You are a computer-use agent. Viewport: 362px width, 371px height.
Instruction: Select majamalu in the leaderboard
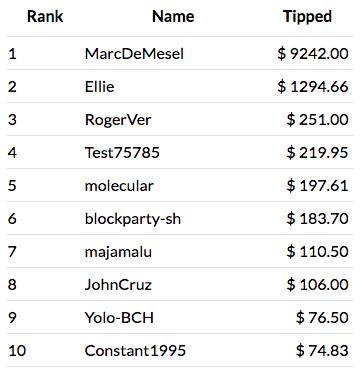coord(118,252)
